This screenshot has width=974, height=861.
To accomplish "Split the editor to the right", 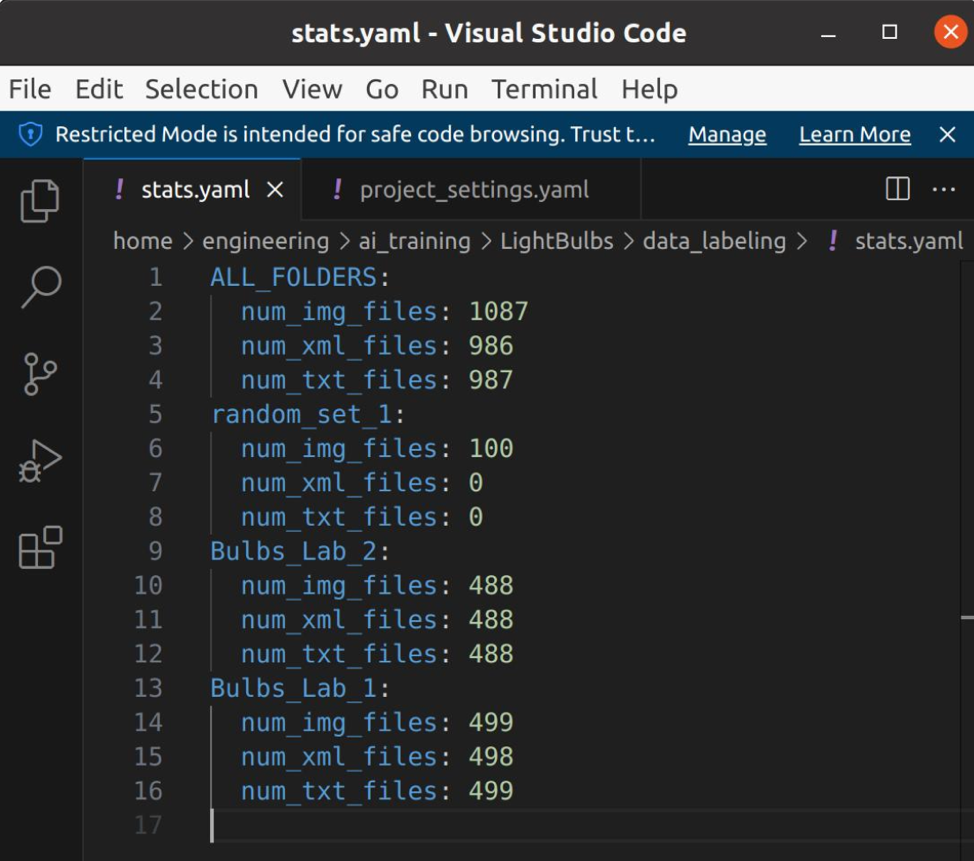I will [897, 189].
